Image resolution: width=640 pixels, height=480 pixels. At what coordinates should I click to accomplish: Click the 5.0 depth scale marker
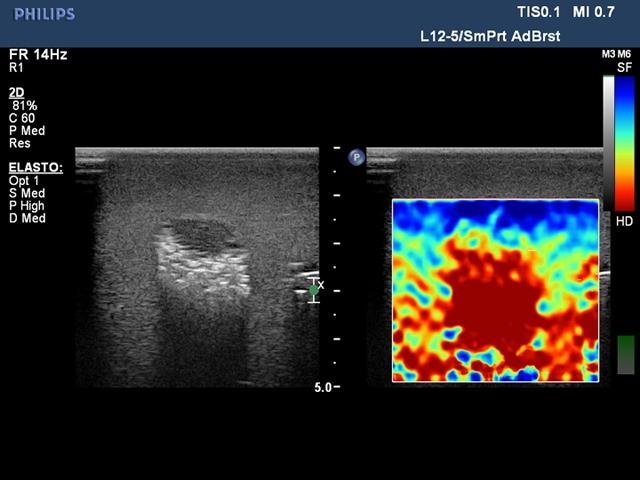pos(323,386)
